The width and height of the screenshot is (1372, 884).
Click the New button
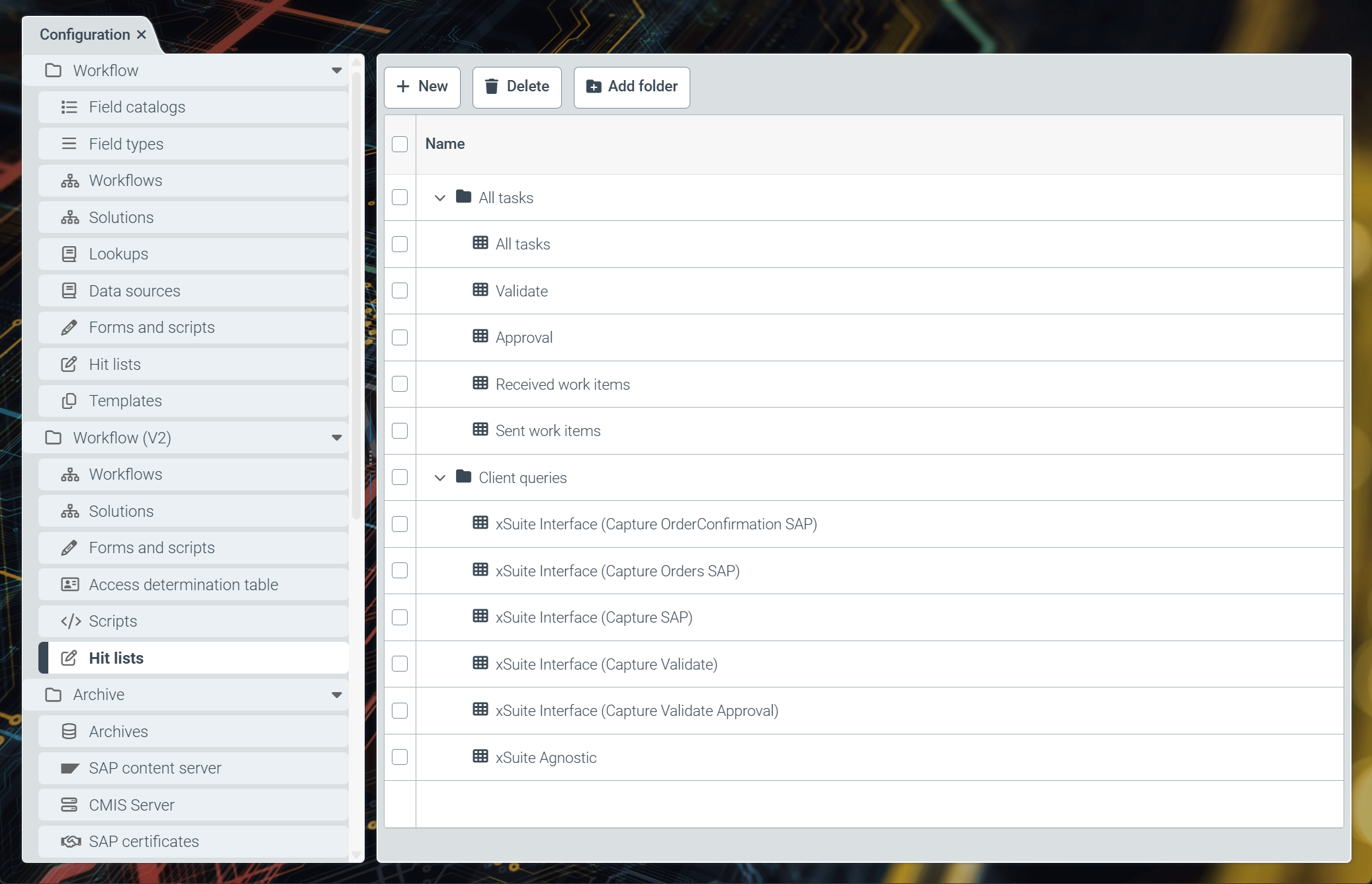pos(422,87)
